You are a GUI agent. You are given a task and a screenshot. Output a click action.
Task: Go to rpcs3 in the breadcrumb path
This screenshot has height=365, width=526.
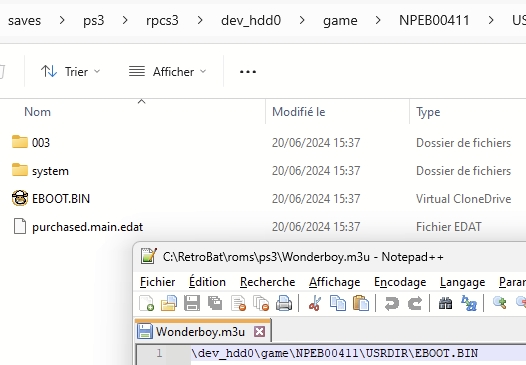(162, 20)
